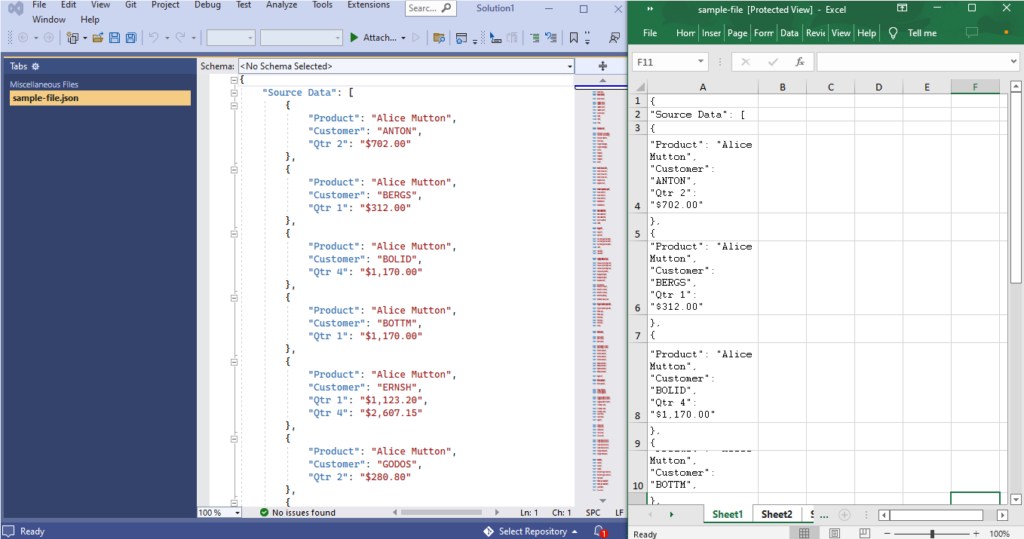Open the Debug menu in Visual Studio
Screen dimensions: 1024x539
207,5
